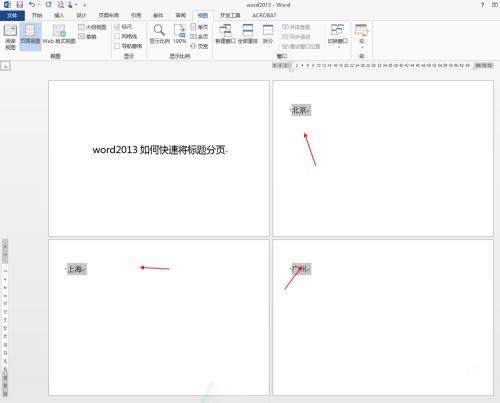Switch to 阅读视图 Read Mode
The image size is (500, 403).
point(10,37)
